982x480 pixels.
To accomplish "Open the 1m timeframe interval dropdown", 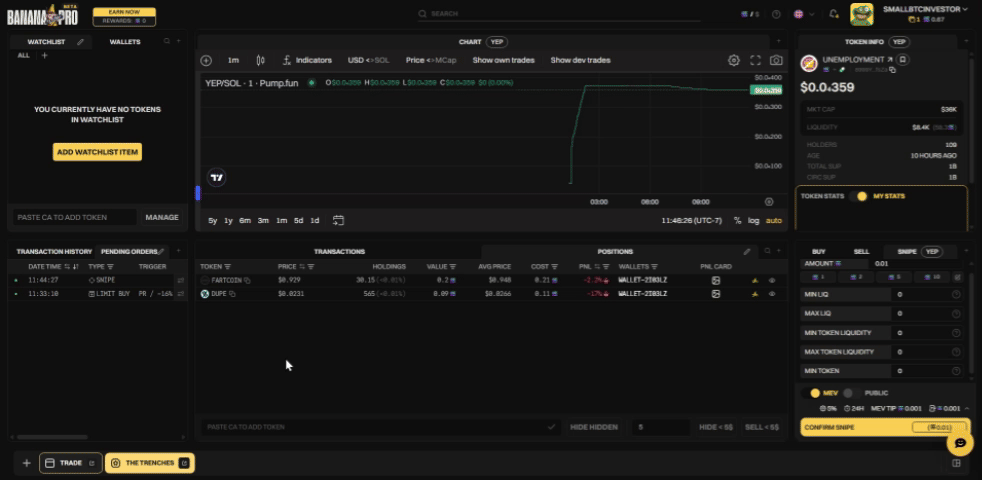I will (233, 60).
